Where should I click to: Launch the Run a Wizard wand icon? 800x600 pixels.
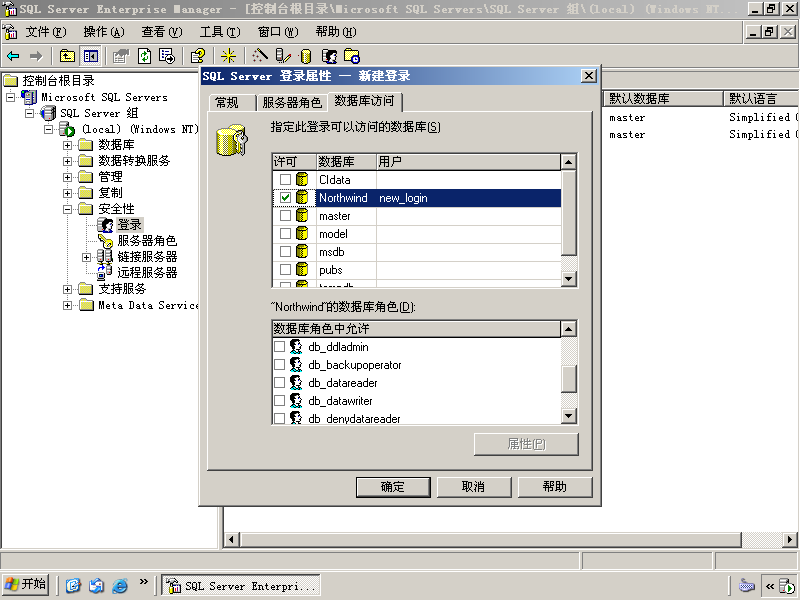click(x=260, y=56)
